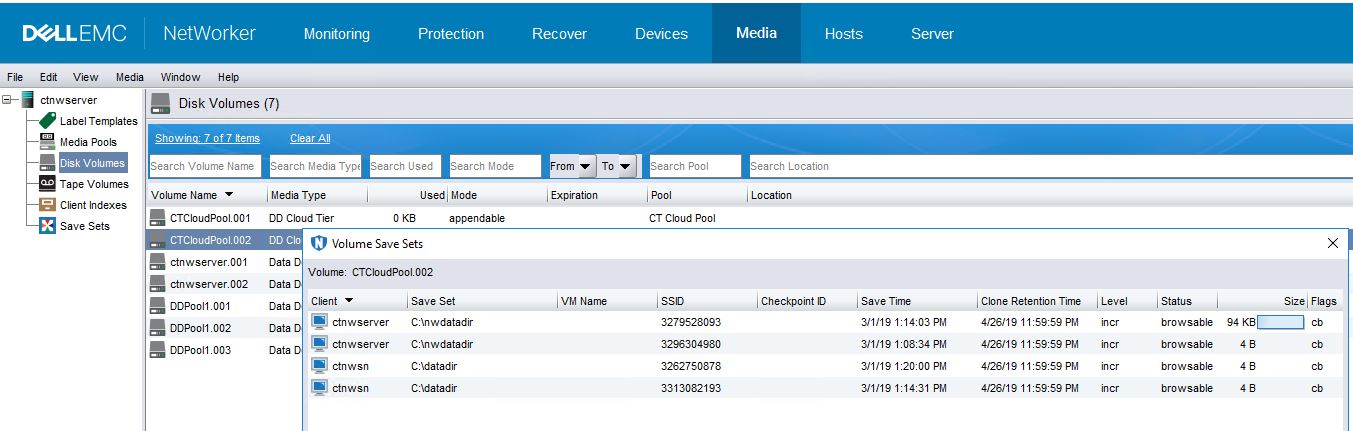Close the Volume Save Sets dialog

[1332, 243]
